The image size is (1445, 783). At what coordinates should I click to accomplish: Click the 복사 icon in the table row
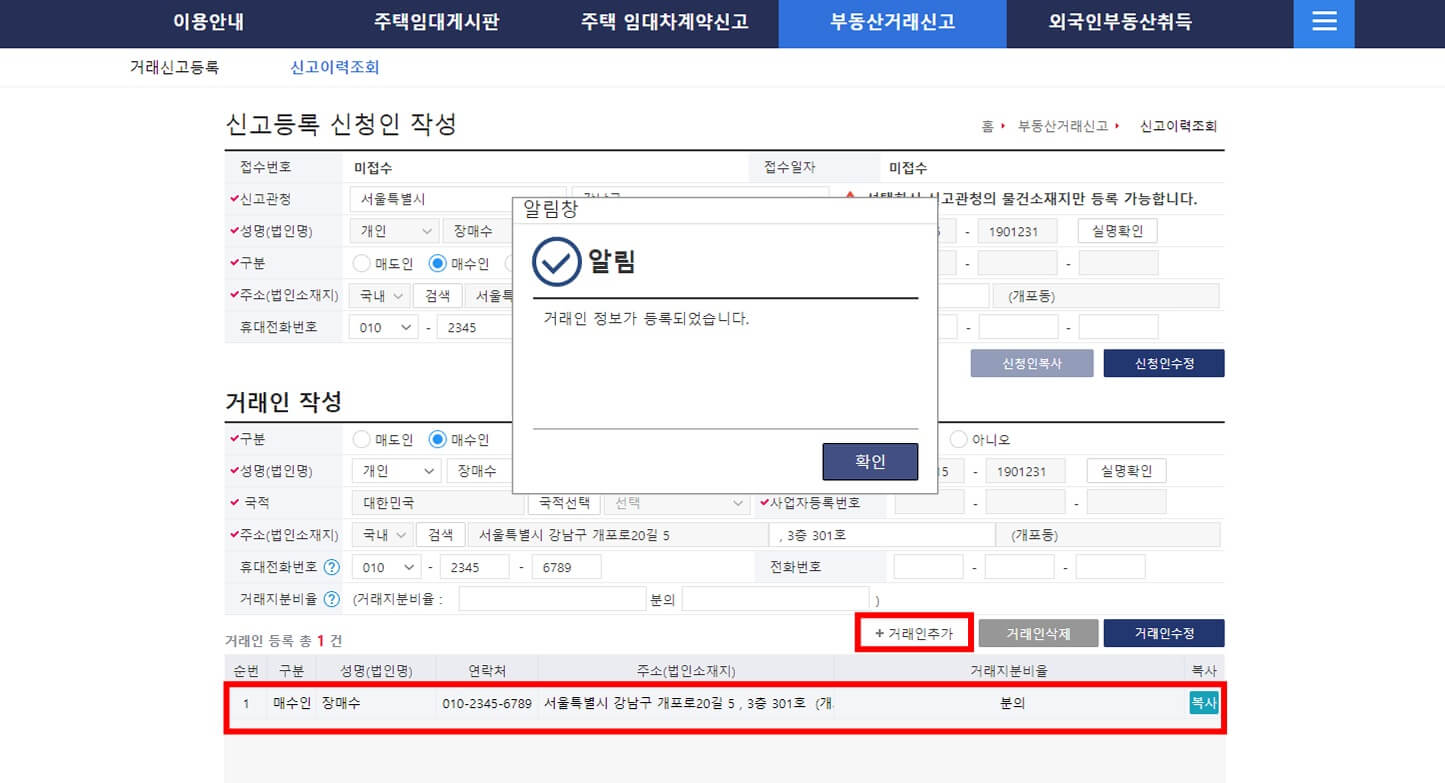[x=1203, y=703]
